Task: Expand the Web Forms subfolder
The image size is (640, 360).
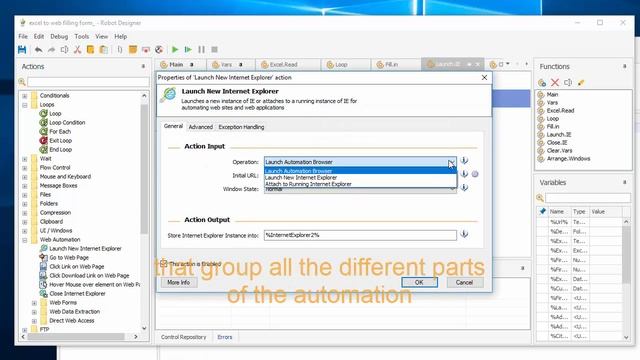Action: 34,303
